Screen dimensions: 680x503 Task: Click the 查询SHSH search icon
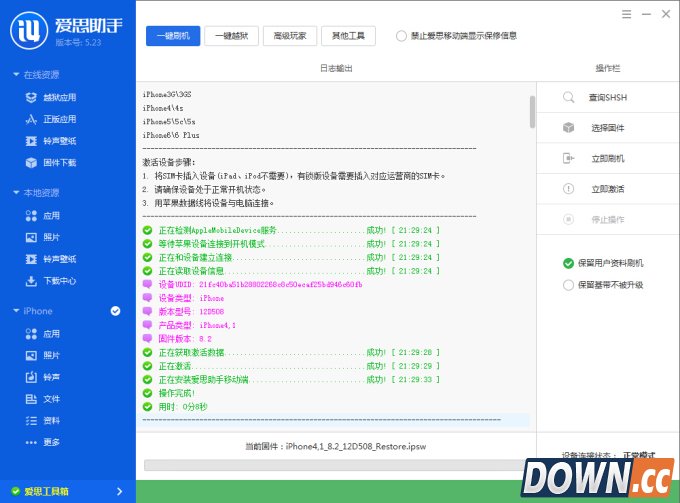568,98
